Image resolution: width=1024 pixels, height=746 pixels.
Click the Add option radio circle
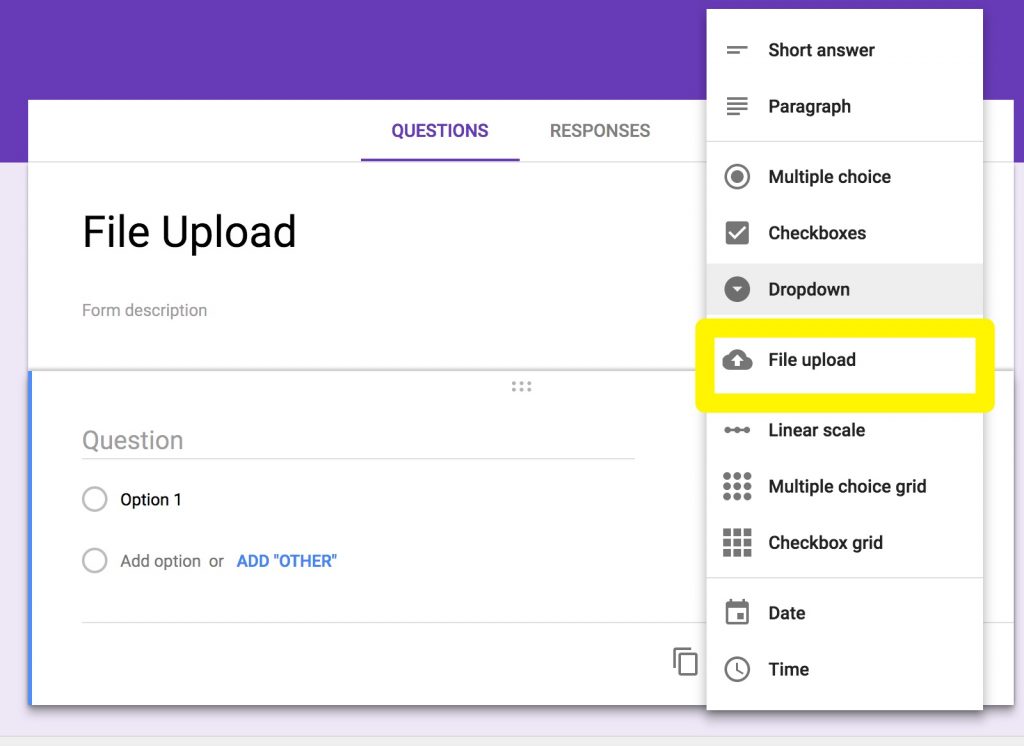(x=95, y=560)
